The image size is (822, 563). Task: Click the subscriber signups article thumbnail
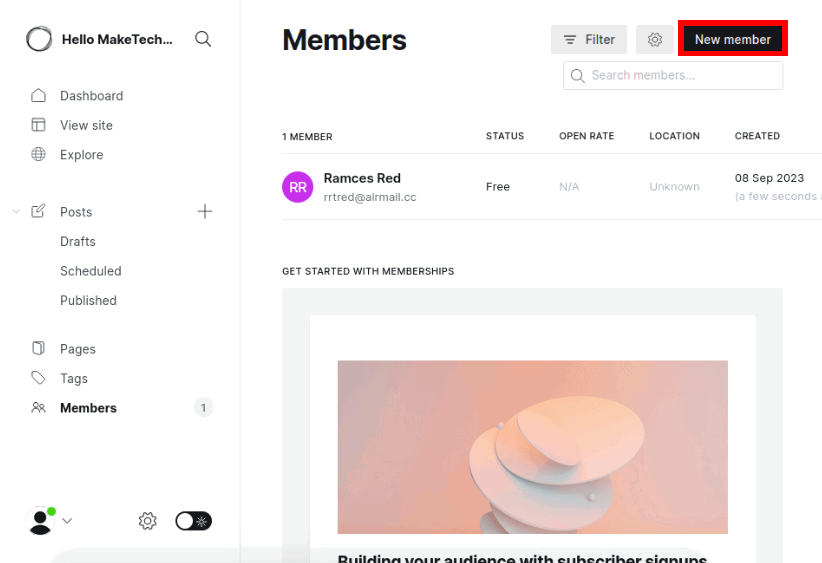click(532, 446)
